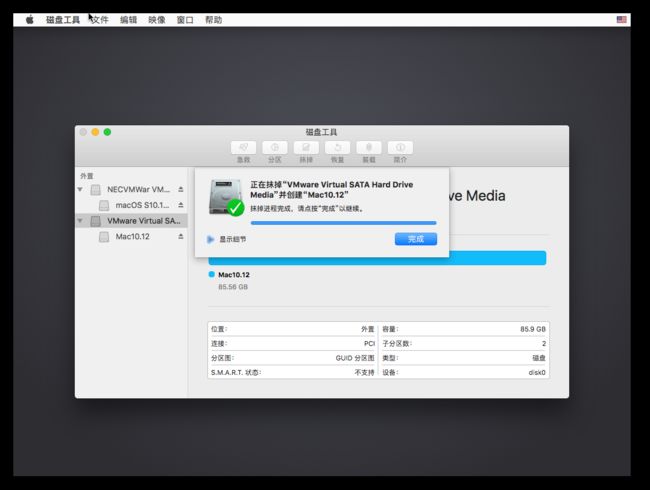Click the disk0 device value
Image resolution: width=650 pixels, height=490 pixels.
coord(537,373)
